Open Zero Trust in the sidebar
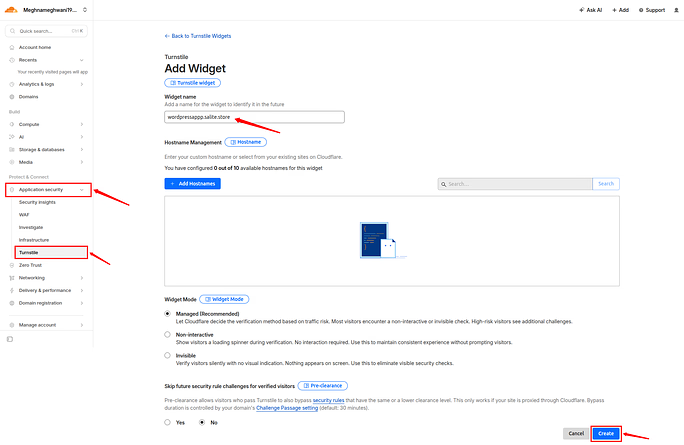The image size is (684, 445). (30, 265)
